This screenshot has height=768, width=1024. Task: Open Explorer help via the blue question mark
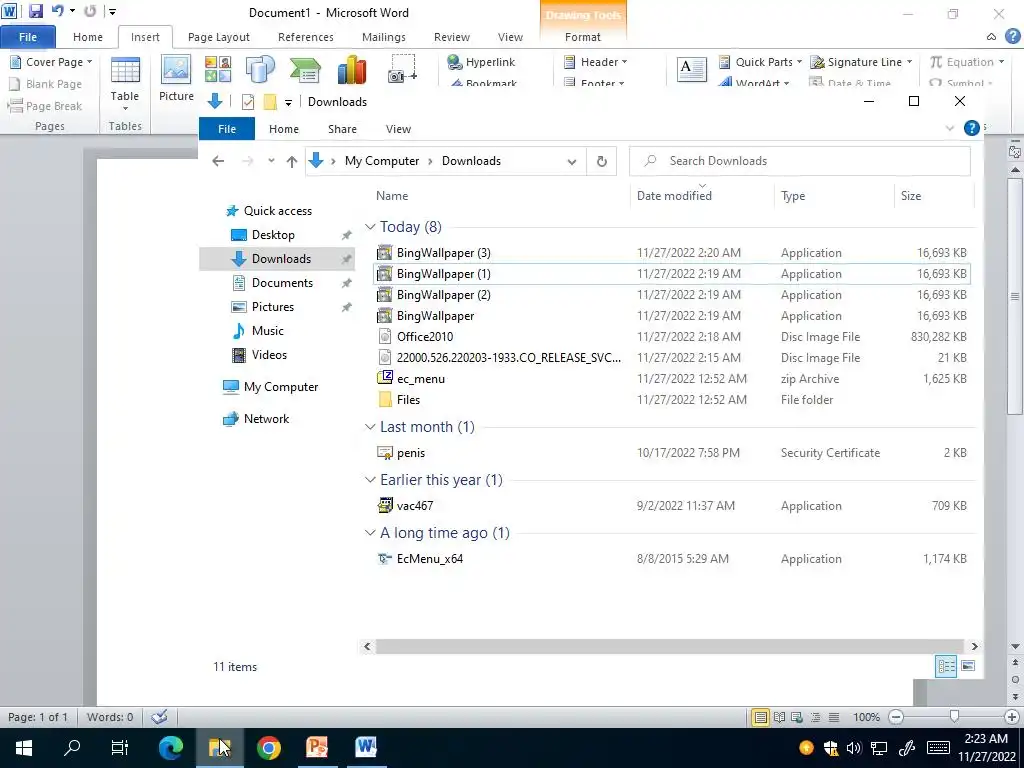(x=971, y=128)
